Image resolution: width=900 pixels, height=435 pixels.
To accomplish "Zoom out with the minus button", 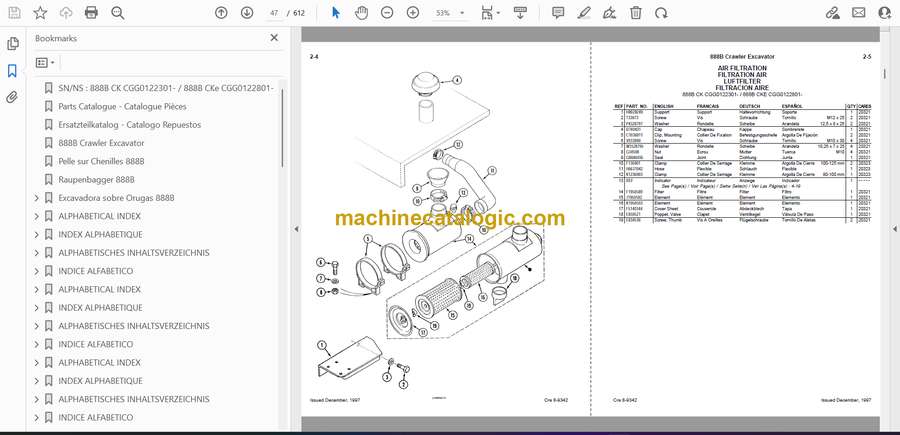I will (387, 13).
